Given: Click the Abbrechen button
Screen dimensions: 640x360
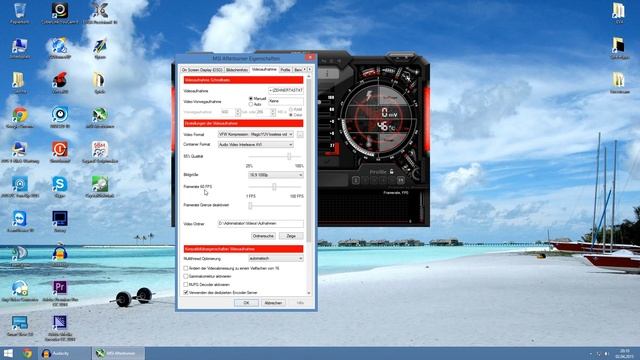Looking at the screenshot, I should click(273, 303).
